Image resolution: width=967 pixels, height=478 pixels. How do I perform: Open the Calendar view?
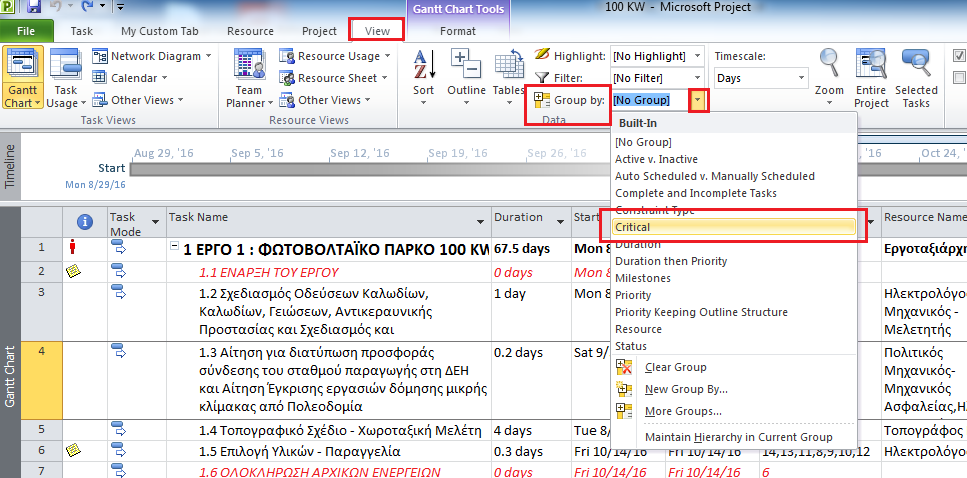[x=130, y=78]
